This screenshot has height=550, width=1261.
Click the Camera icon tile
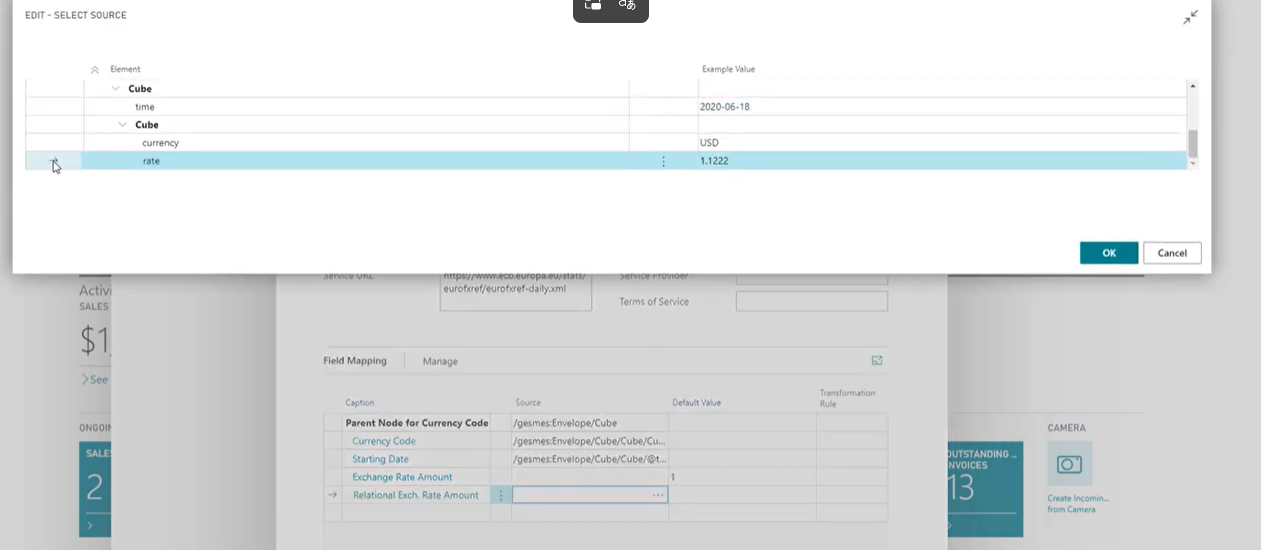tap(1070, 464)
